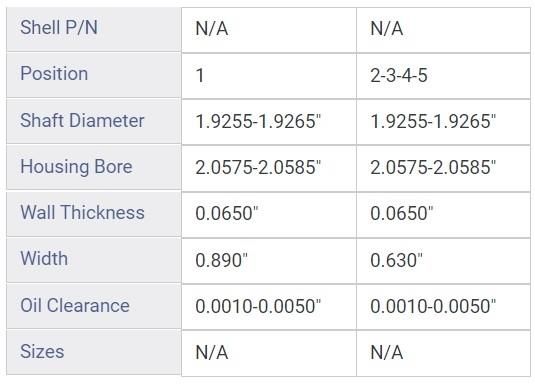Click the Oil Clearance label cell
Screen dimensions: 535x388
point(93,306)
